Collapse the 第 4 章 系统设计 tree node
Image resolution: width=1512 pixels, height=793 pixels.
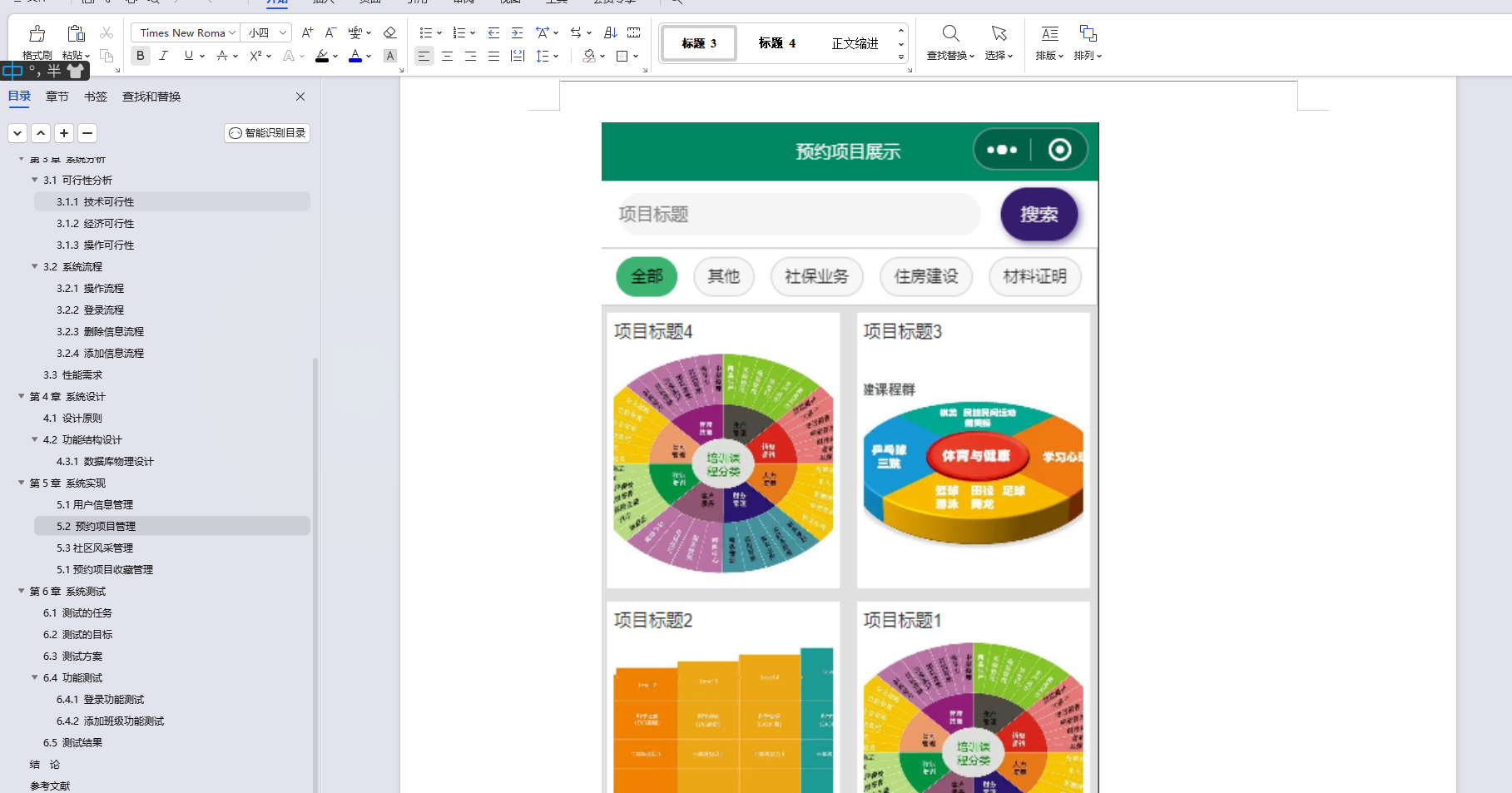(x=21, y=397)
